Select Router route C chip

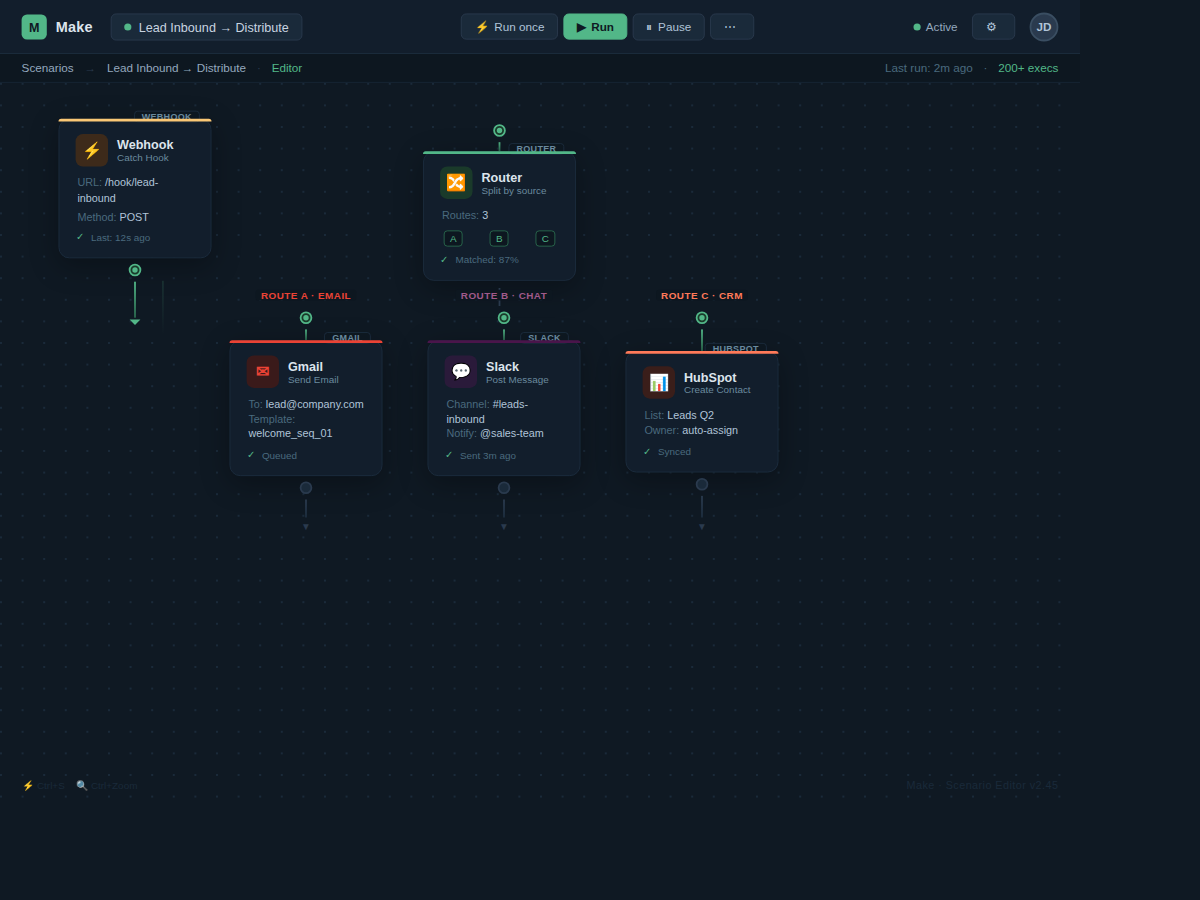click(x=545, y=238)
